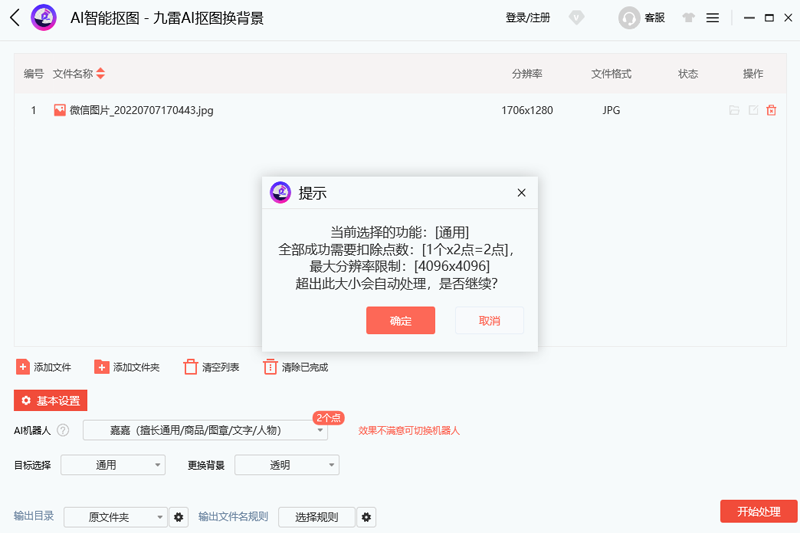The height and width of the screenshot is (533, 800).
Task: Click 取消 in the prompt dialog
Action: tap(489, 320)
